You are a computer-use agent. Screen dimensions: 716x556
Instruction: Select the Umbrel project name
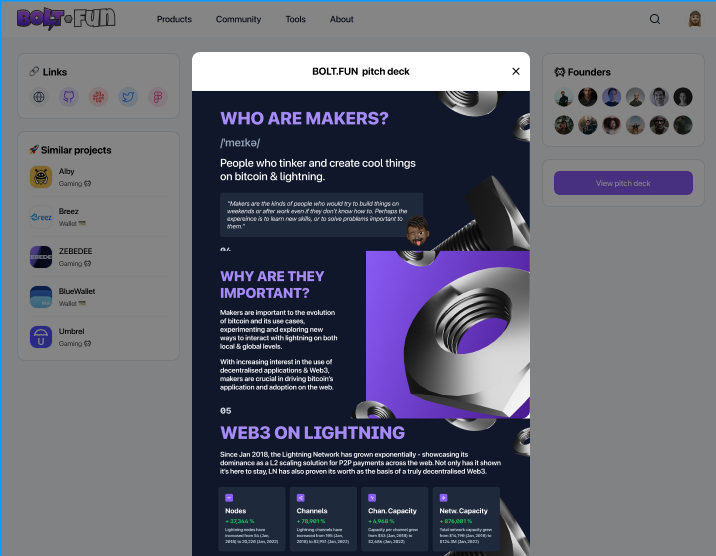tap(71, 331)
